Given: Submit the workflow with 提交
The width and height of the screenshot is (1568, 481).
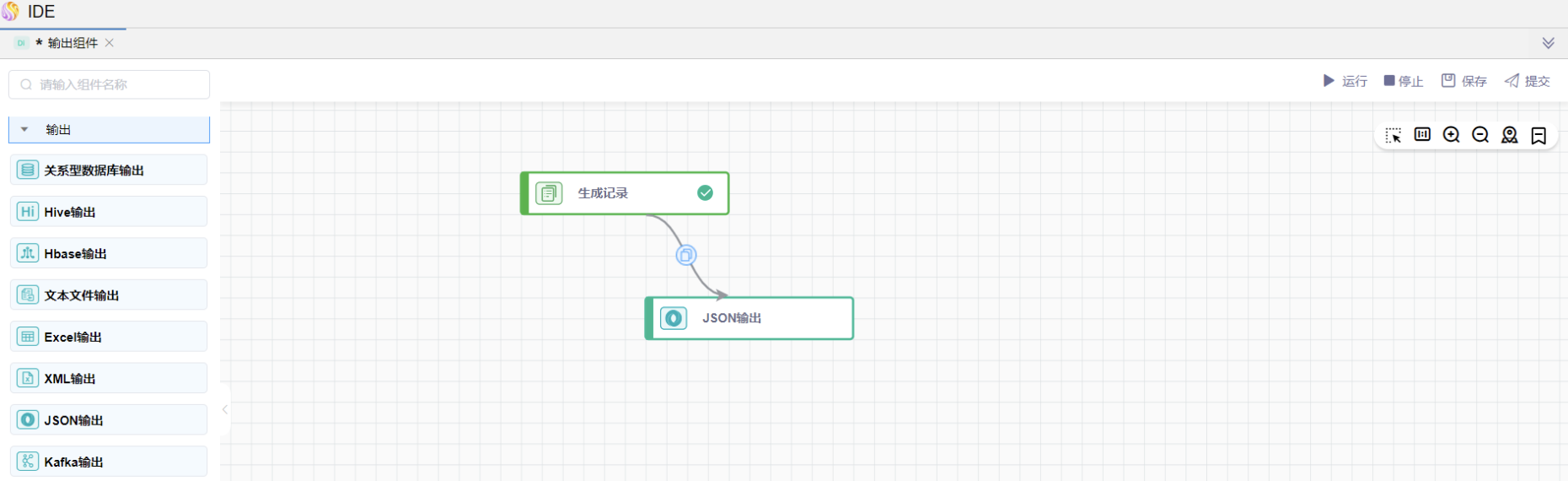Looking at the screenshot, I should point(1527,81).
